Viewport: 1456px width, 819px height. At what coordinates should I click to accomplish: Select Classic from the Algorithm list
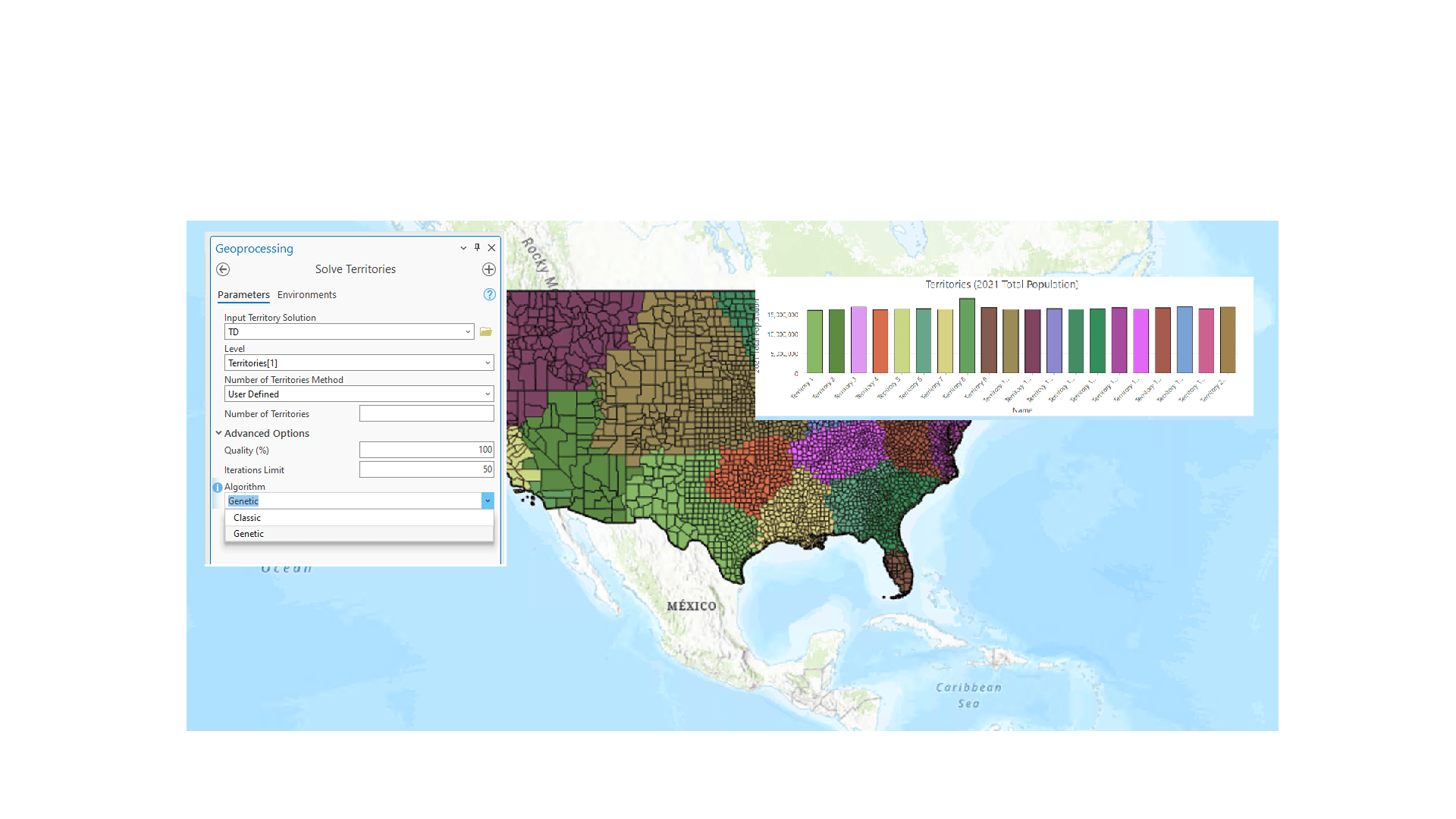pyautogui.click(x=246, y=517)
